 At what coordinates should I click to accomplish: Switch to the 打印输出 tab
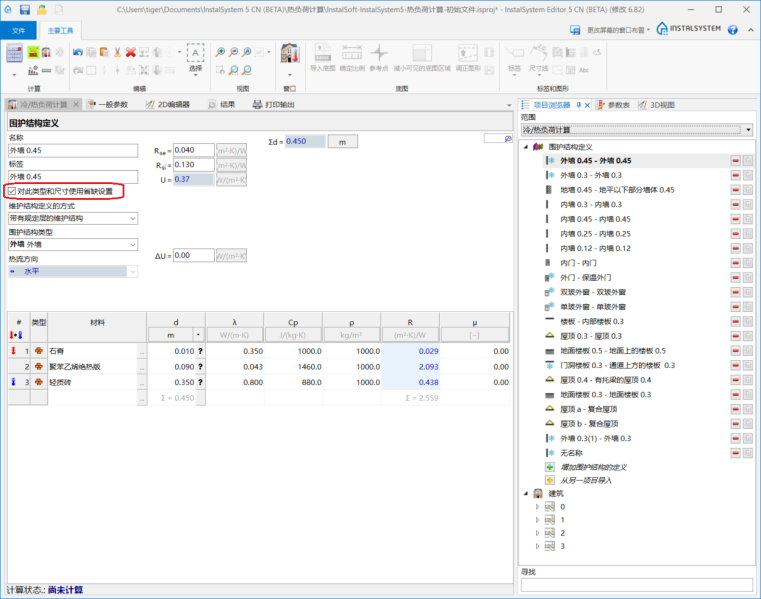click(274, 105)
